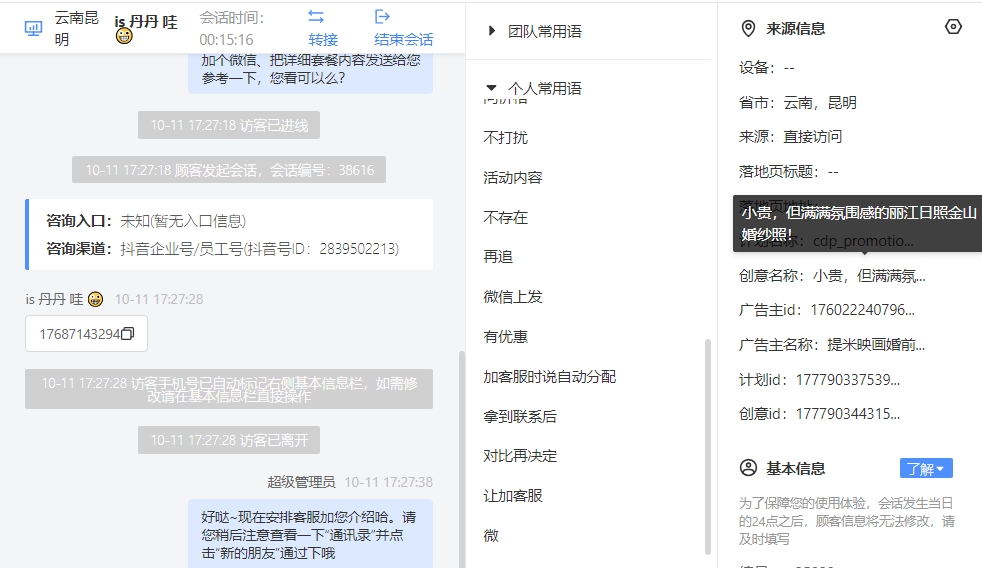
Task: Click the 结束会话 button label
Action: tap(403, 39)
